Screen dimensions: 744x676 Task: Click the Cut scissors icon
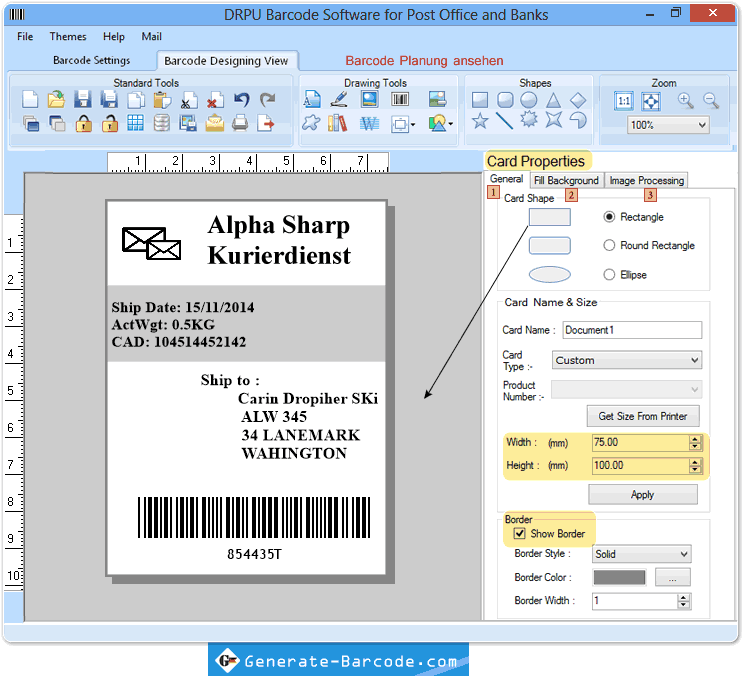188,100
